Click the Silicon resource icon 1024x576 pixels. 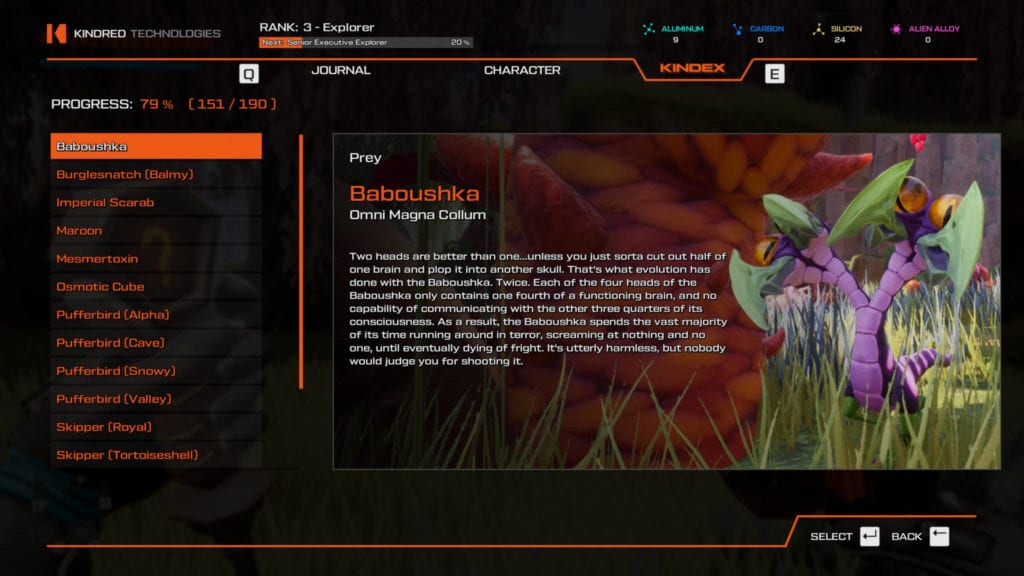[819, 29]
